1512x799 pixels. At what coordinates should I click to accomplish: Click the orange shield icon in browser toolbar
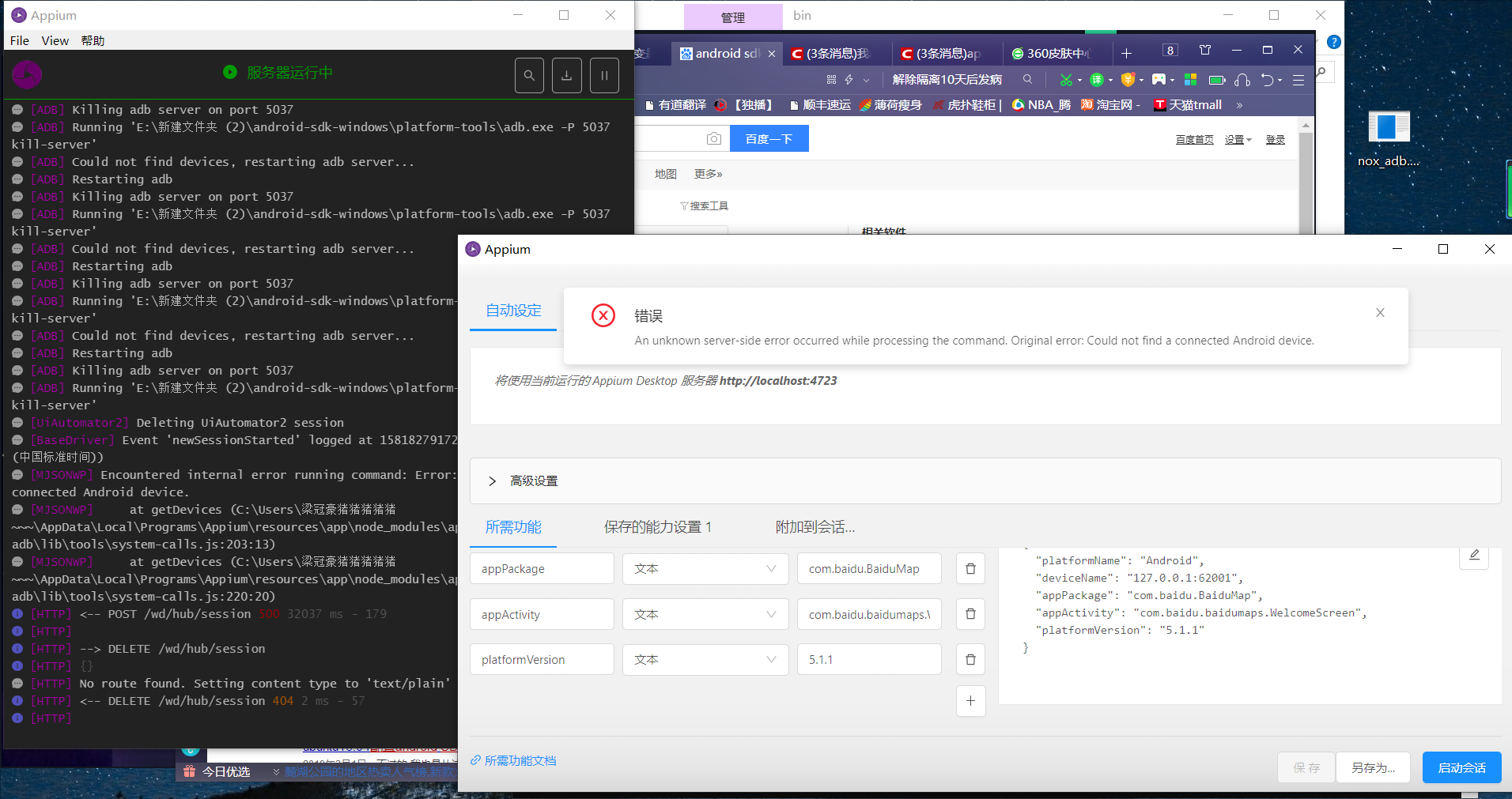(x=1128, y=80)
